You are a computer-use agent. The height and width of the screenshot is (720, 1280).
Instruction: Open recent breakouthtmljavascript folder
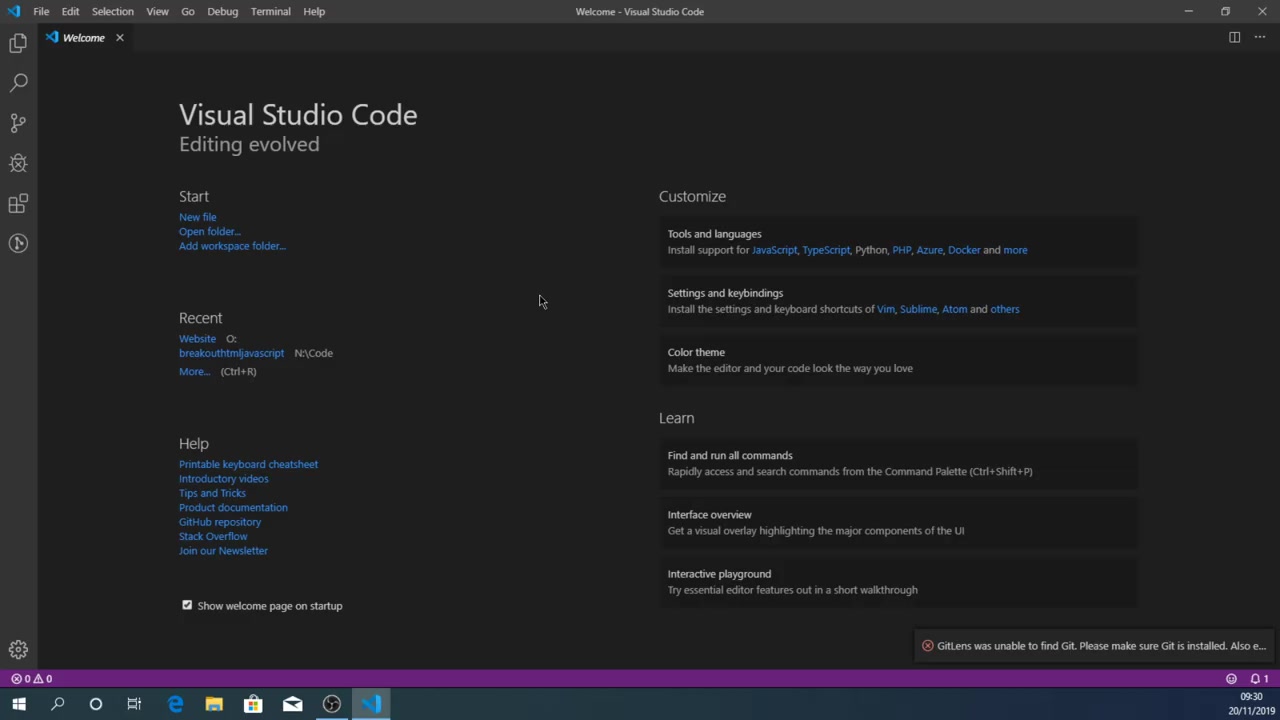231,353
